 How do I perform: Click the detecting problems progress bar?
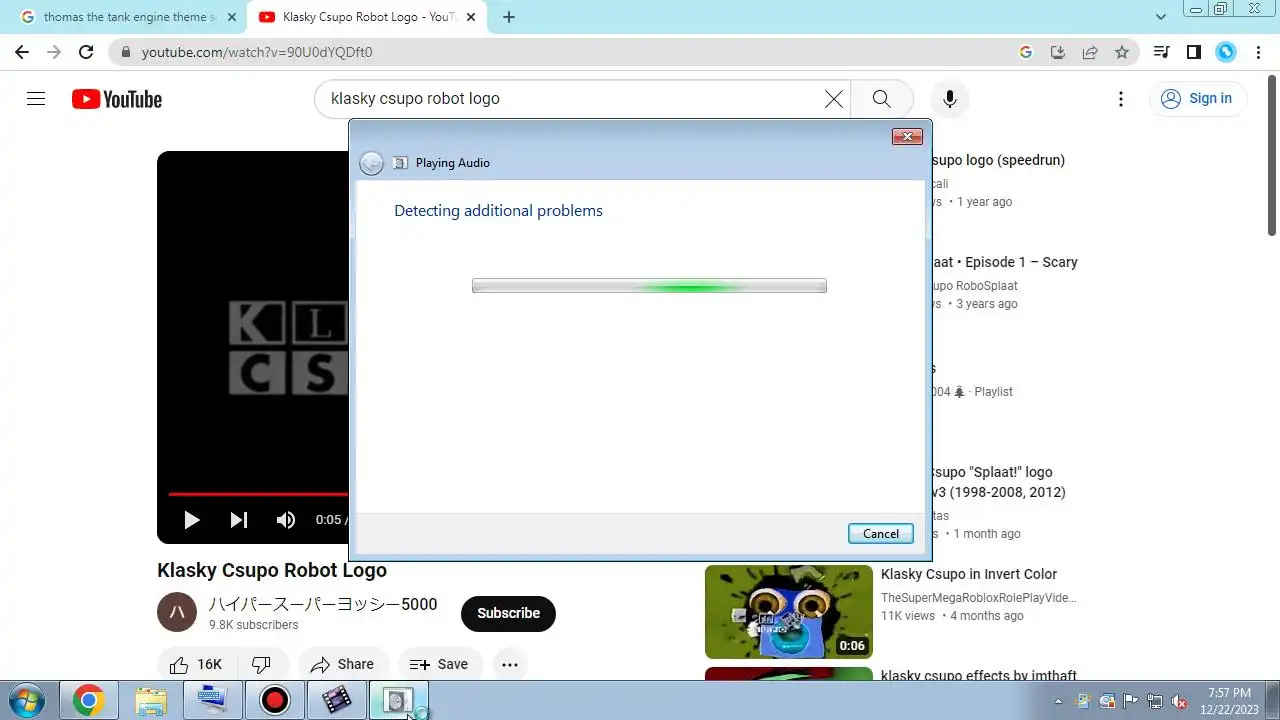[649, 286]
